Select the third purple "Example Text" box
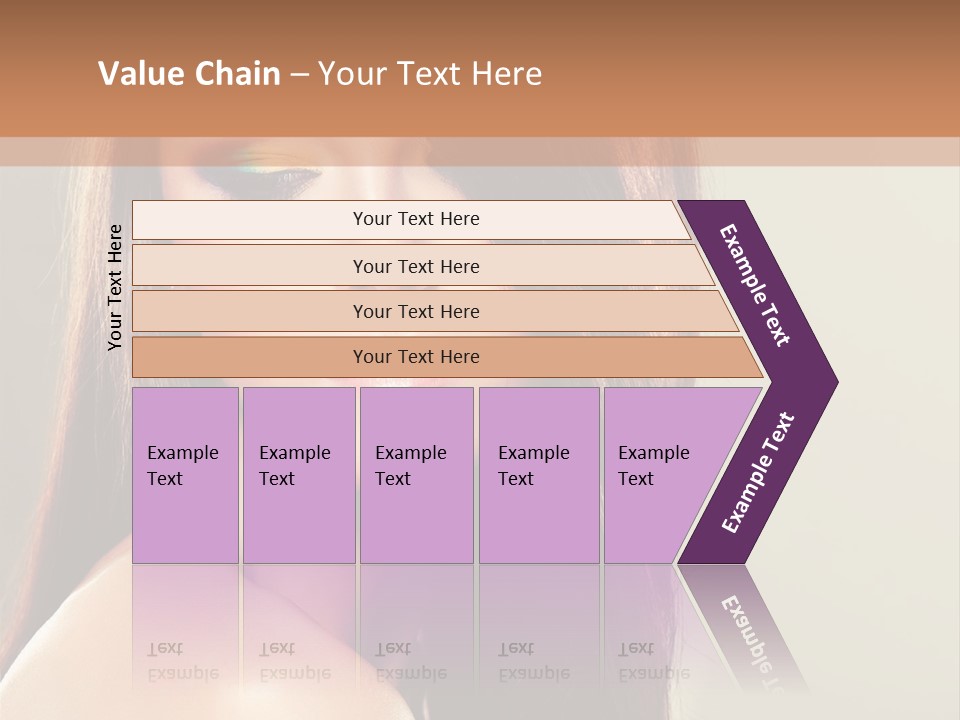Screen dimensions: 960x720 pyautogui.click(x=416, y=474)
